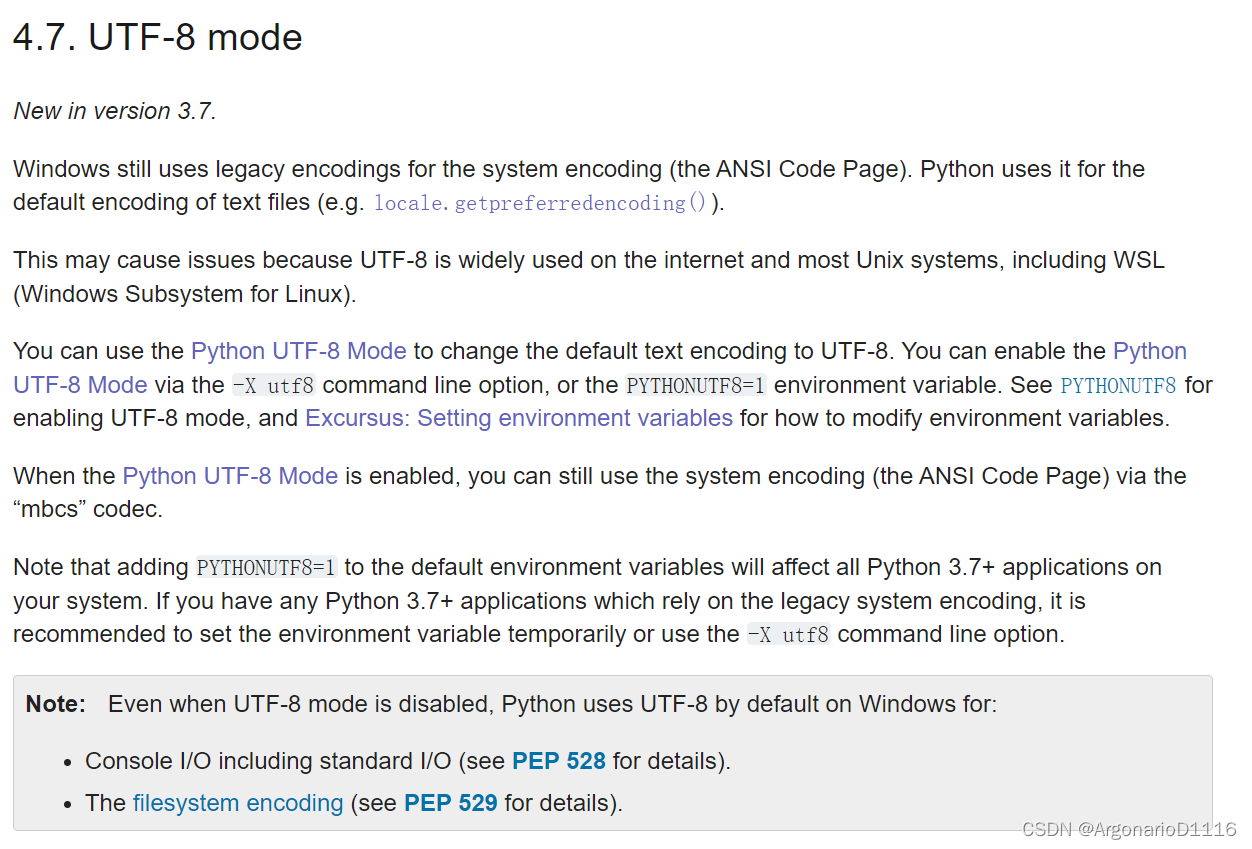Follow the filesystem encoding link

pyautogui.click(x=238, y=803)
